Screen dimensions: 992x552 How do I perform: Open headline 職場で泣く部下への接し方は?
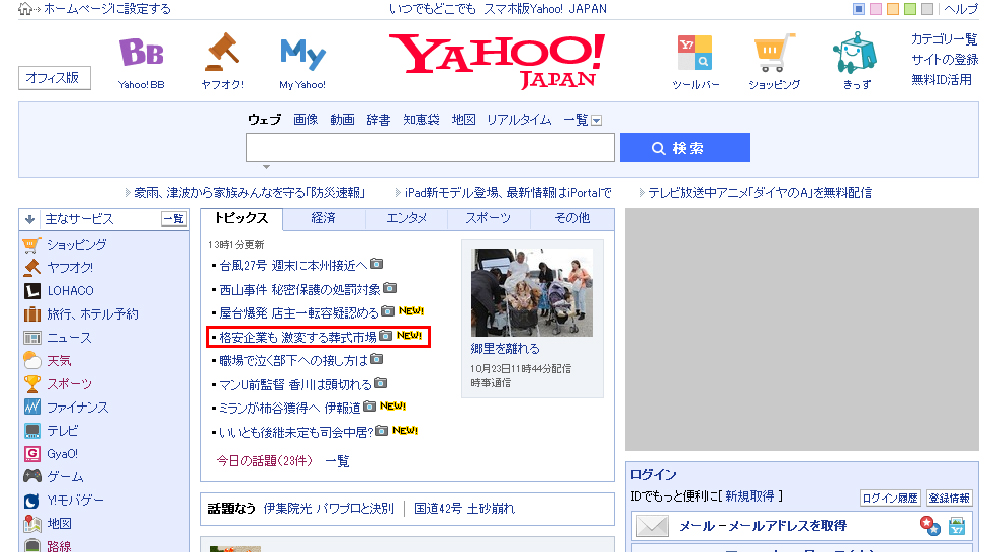pyautogui.click(x=294, y=360)
